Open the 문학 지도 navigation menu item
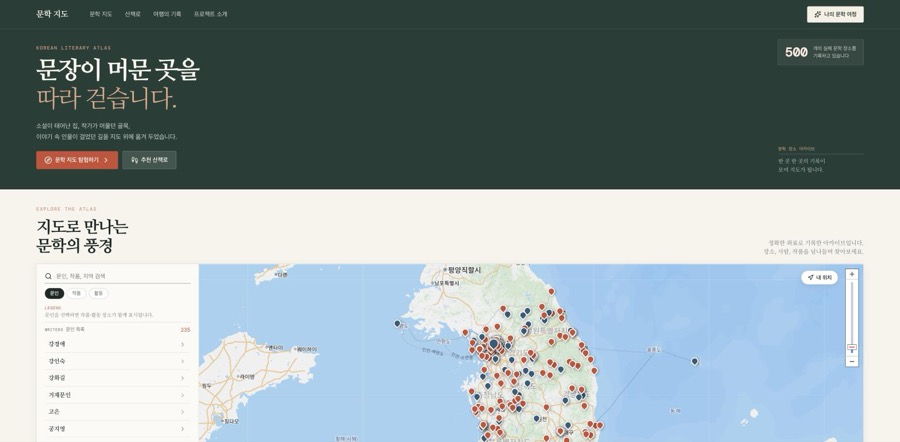The image size is (900, 442). pyautogui.click(x=101, y=14)
